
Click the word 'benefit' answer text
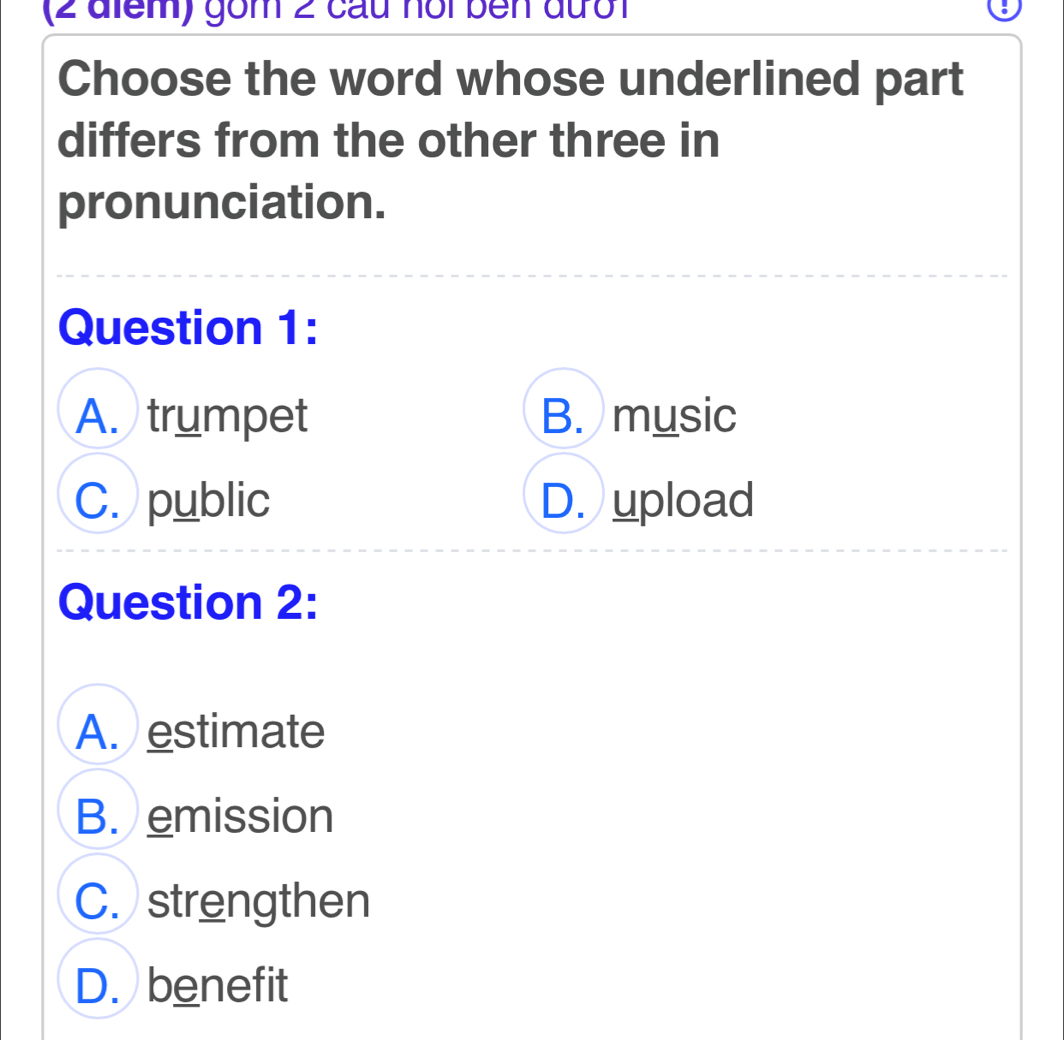click(218, 986)
